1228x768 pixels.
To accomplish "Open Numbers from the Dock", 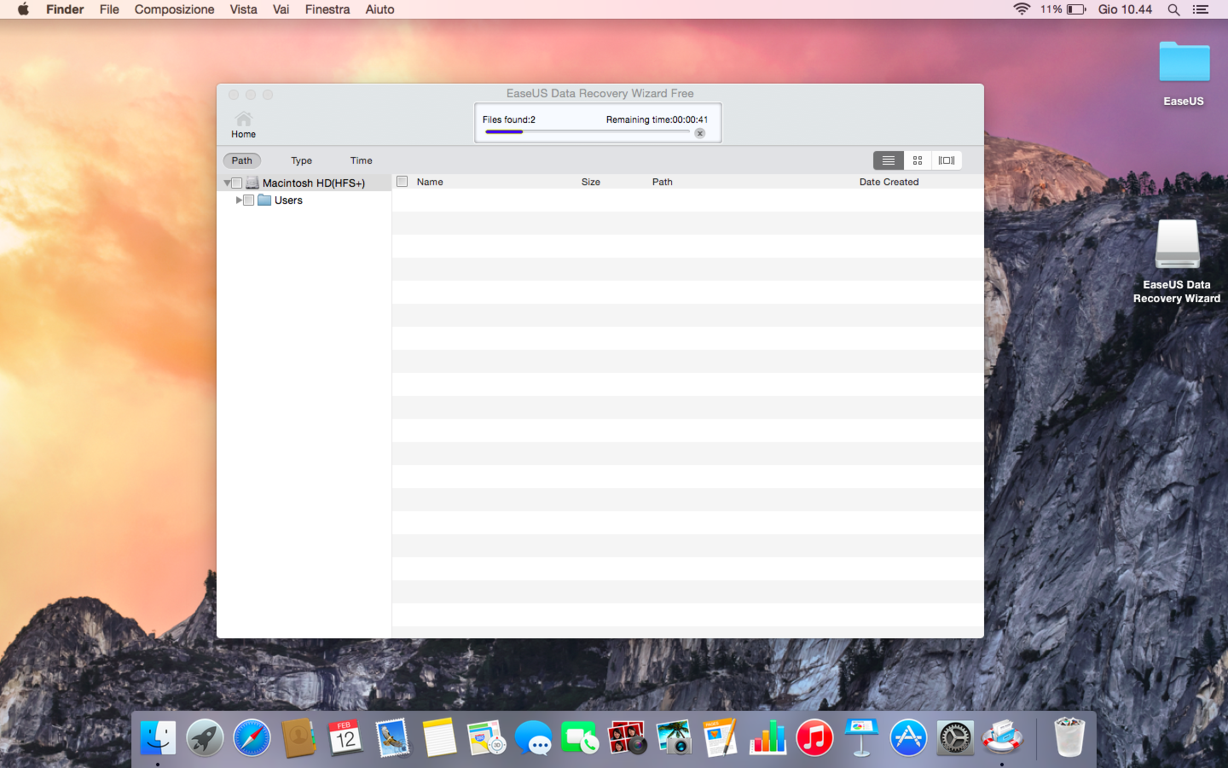I will [767, 738].
